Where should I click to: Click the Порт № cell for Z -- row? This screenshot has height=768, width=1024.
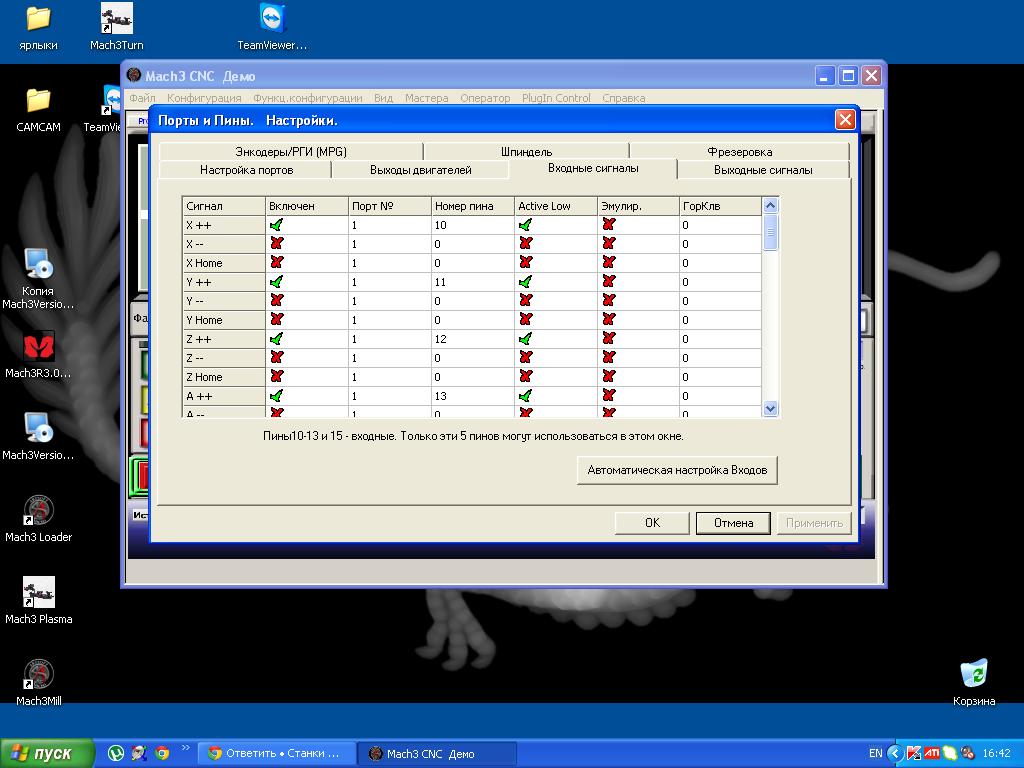coord(390,358)
